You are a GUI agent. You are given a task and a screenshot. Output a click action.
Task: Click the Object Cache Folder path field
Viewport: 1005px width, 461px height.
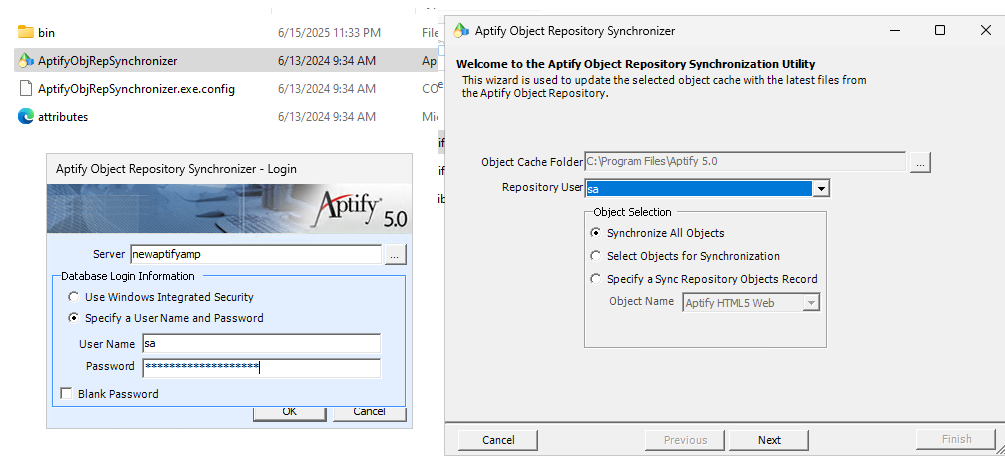(x=745, y=162)
